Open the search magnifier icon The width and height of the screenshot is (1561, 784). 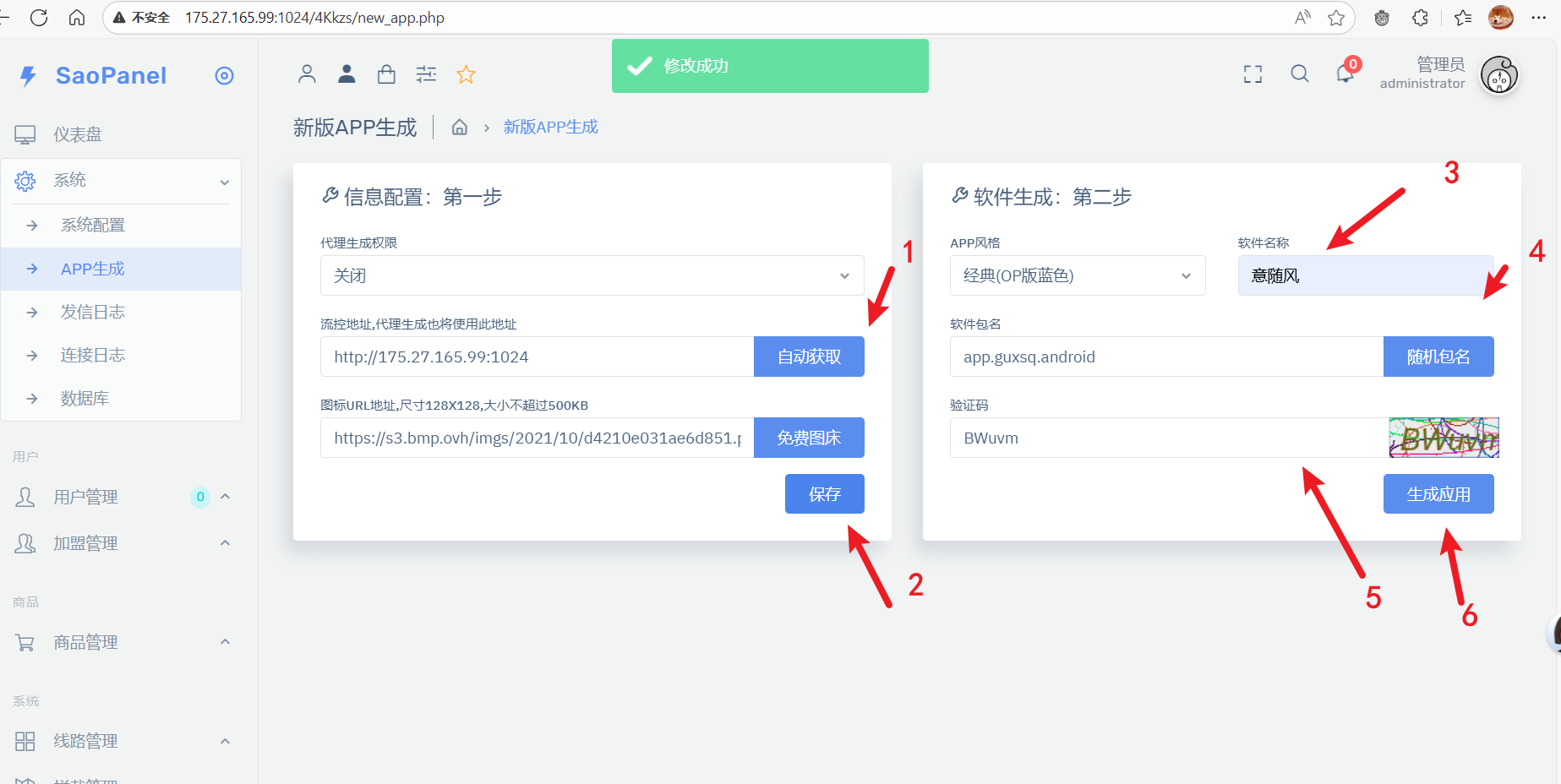coord(1300,74)
